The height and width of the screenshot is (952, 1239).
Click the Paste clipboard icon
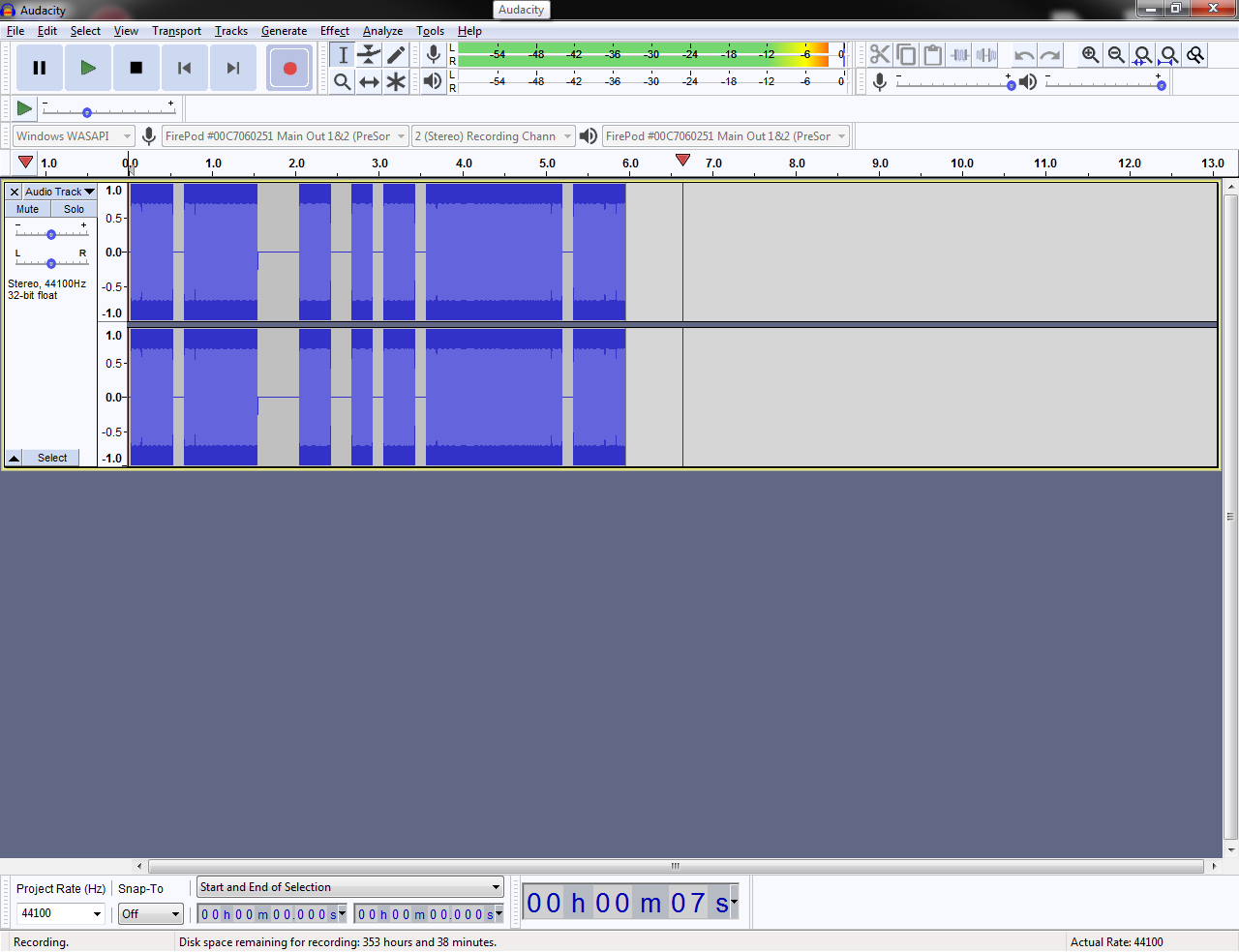click(x=932, y=54)
